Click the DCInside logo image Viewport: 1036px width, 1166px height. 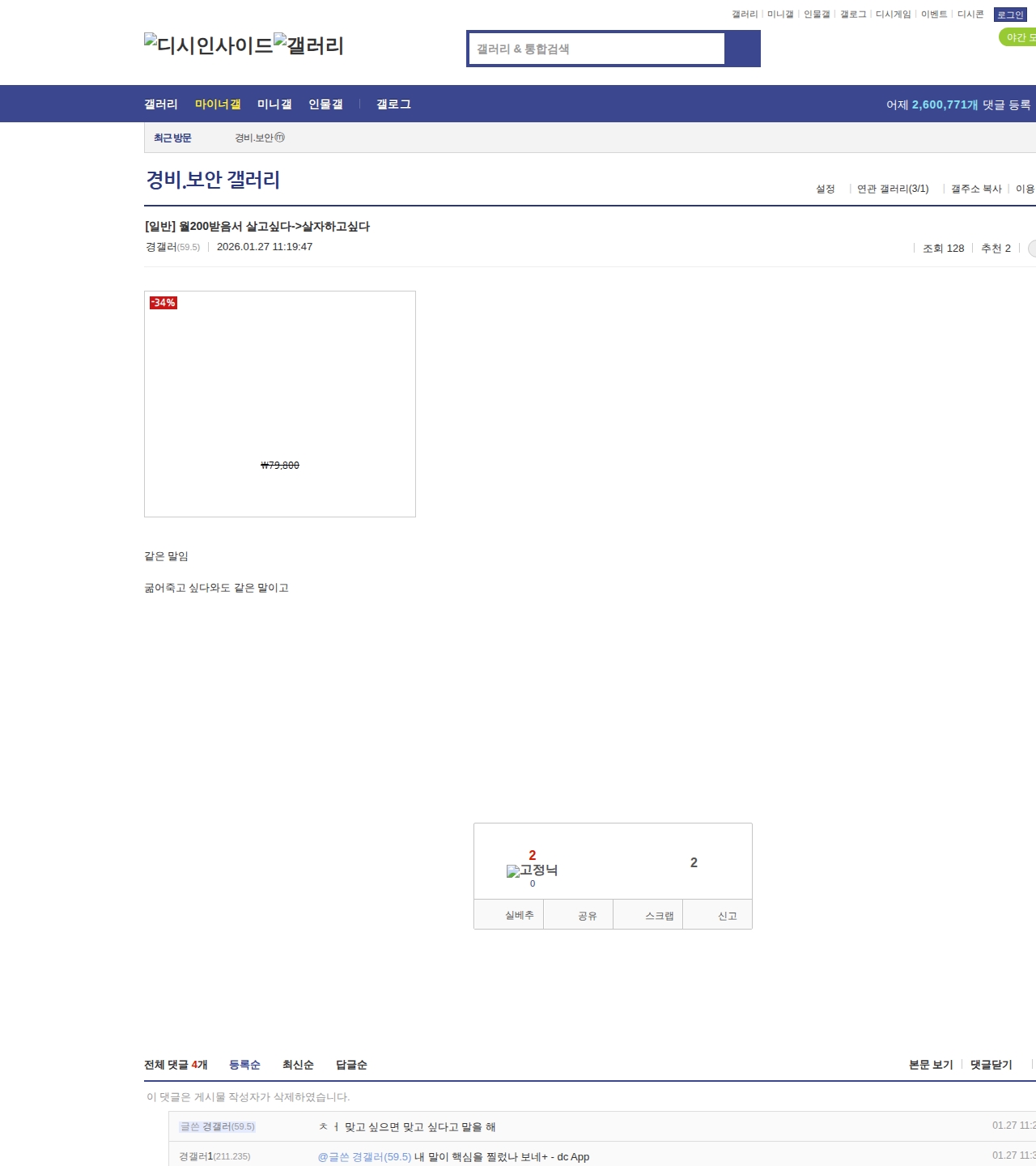point(208,45)
